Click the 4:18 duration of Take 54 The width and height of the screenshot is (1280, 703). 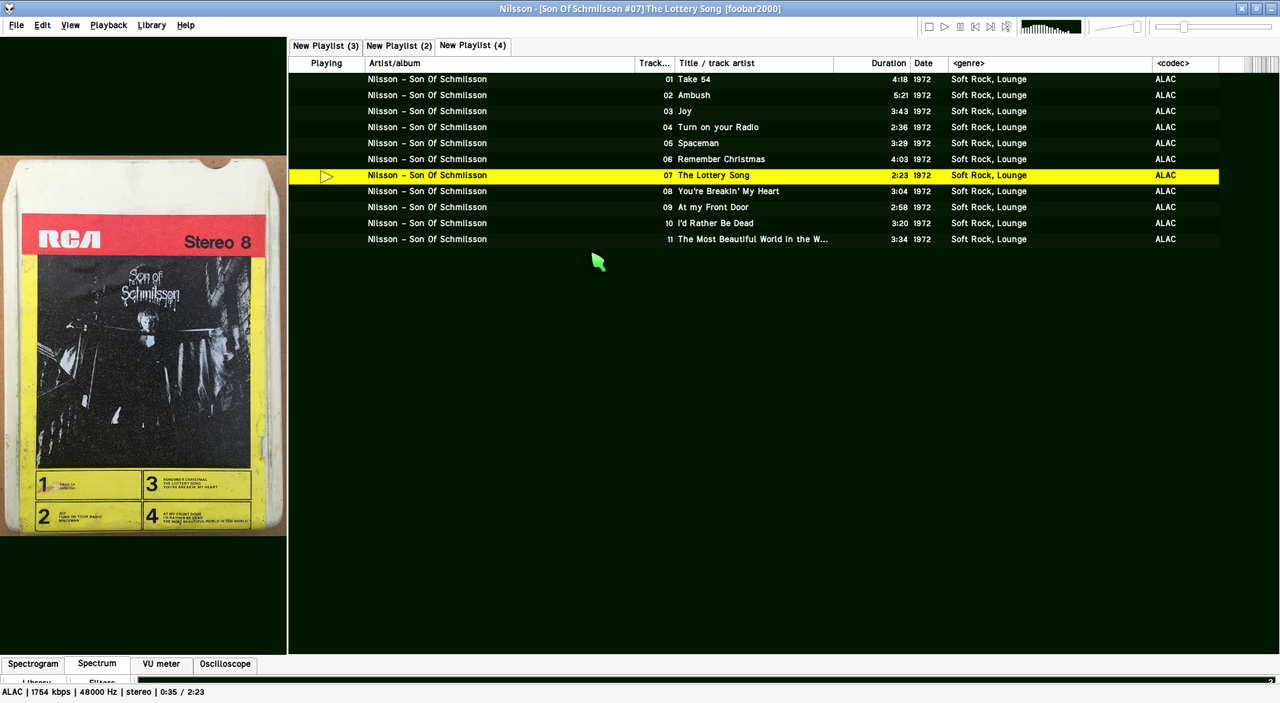[x=900, y=80]
